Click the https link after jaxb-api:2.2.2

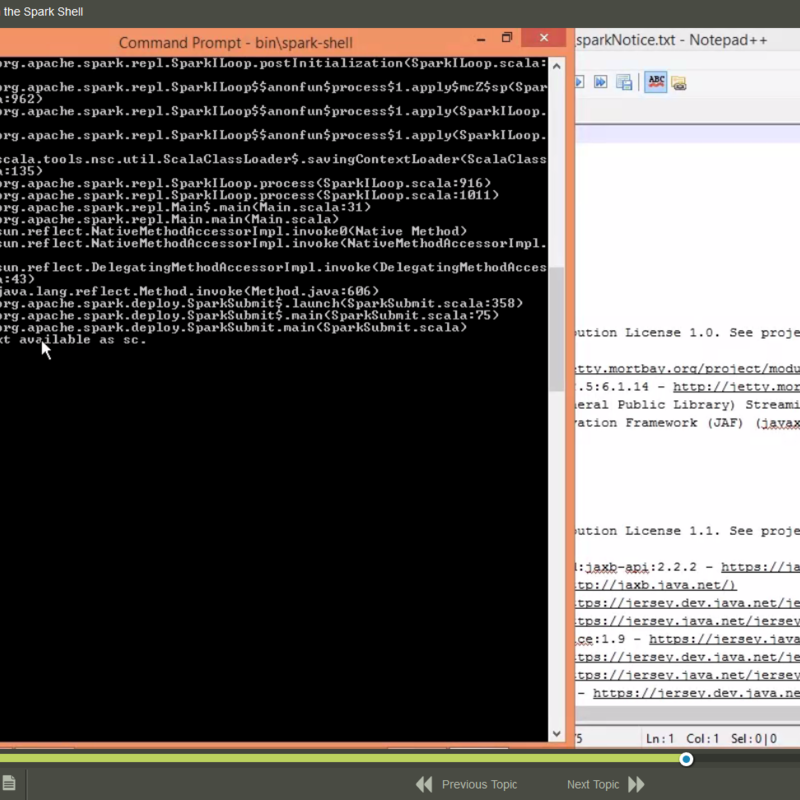[x=760, y=567]
